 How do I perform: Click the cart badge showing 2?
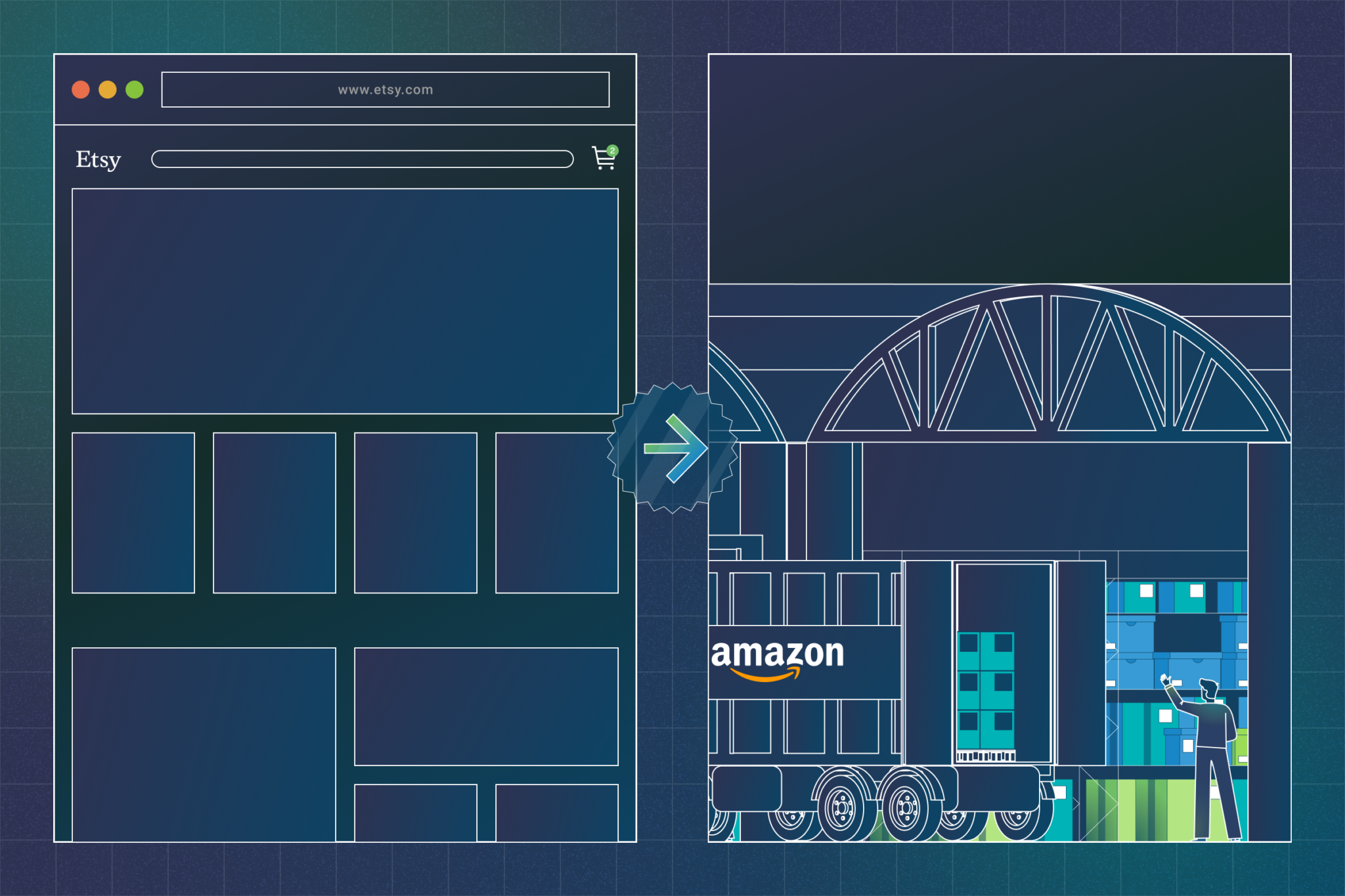pos(612,150)
